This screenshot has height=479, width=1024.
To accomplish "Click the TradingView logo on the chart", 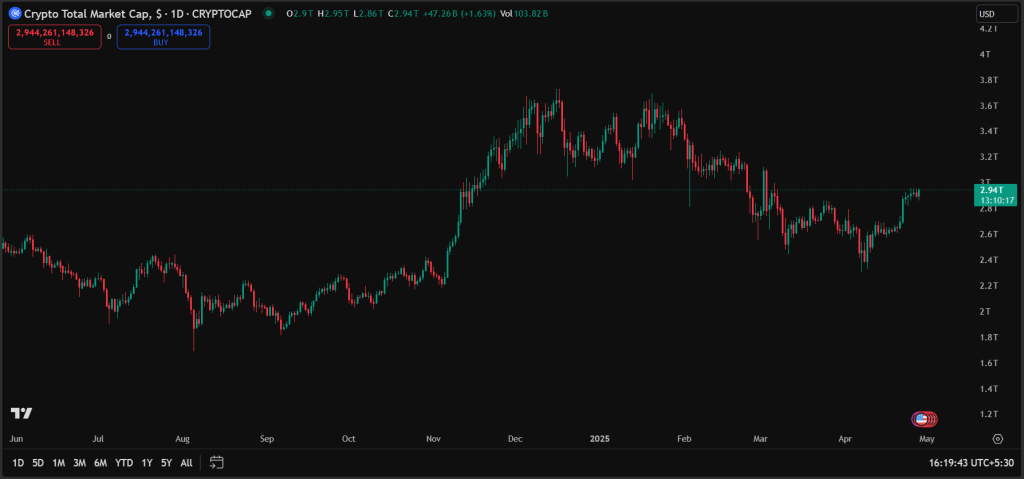I will (x=20, y=413).
